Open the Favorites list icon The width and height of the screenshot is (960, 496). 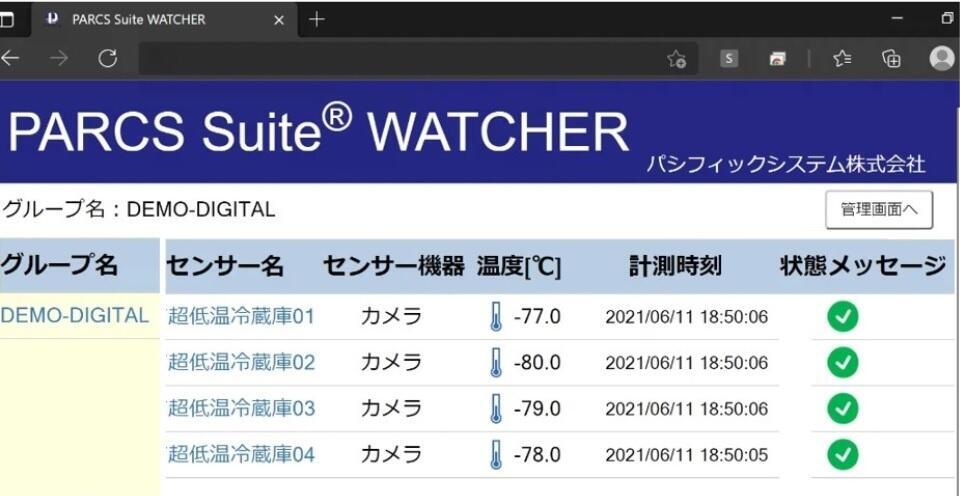point(842,59)
